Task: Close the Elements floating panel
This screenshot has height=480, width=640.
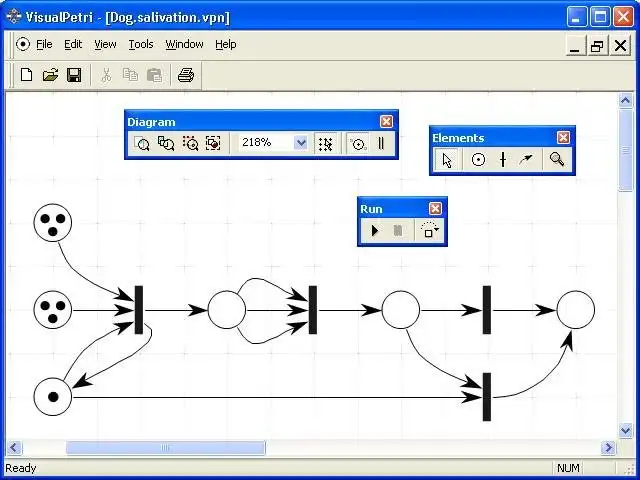Action: tap(563, 138)
